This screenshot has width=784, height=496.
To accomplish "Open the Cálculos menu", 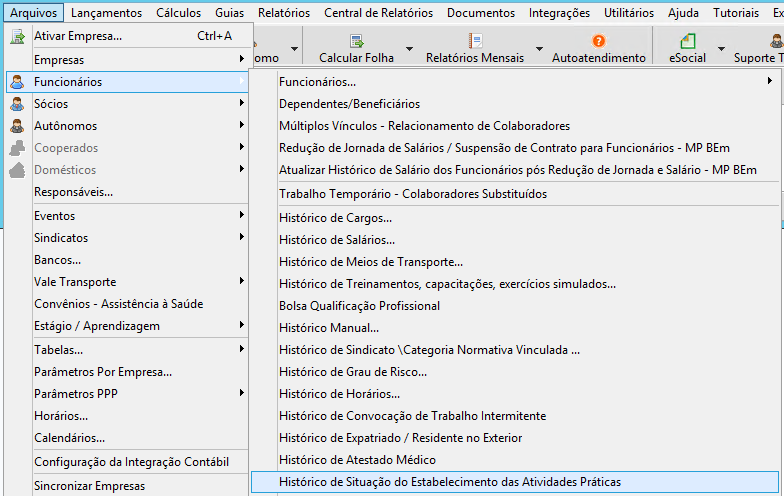I will (178, 12).
